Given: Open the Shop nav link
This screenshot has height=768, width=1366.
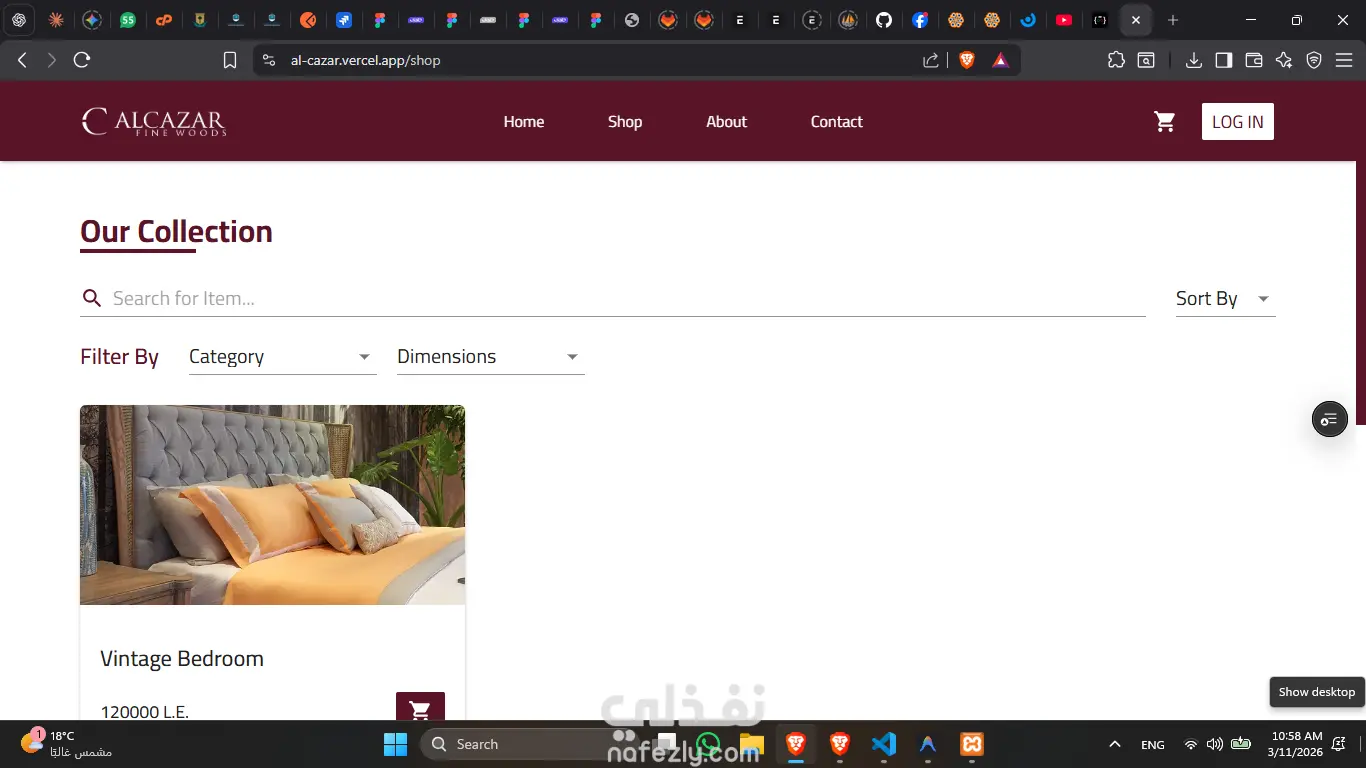Looking at the screenshot, I should (x=625, y=122).
